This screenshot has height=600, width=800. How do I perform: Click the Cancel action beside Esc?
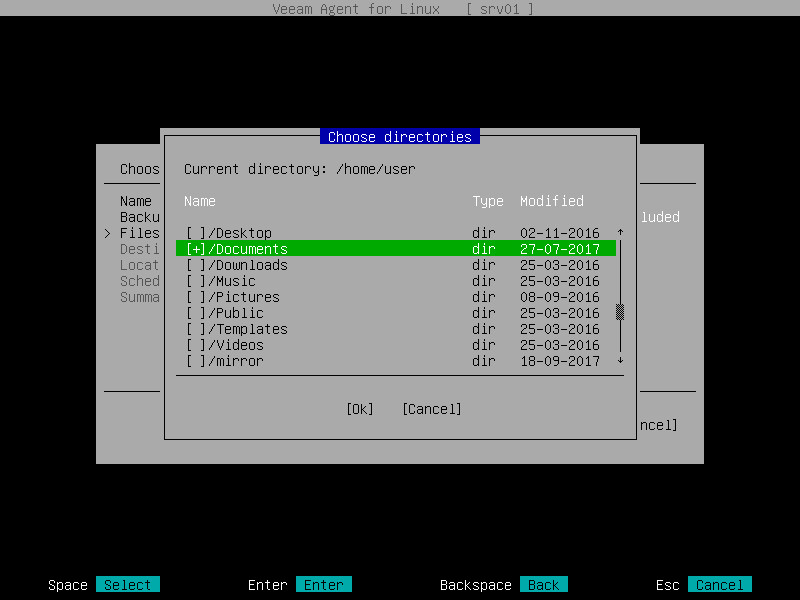720,584
